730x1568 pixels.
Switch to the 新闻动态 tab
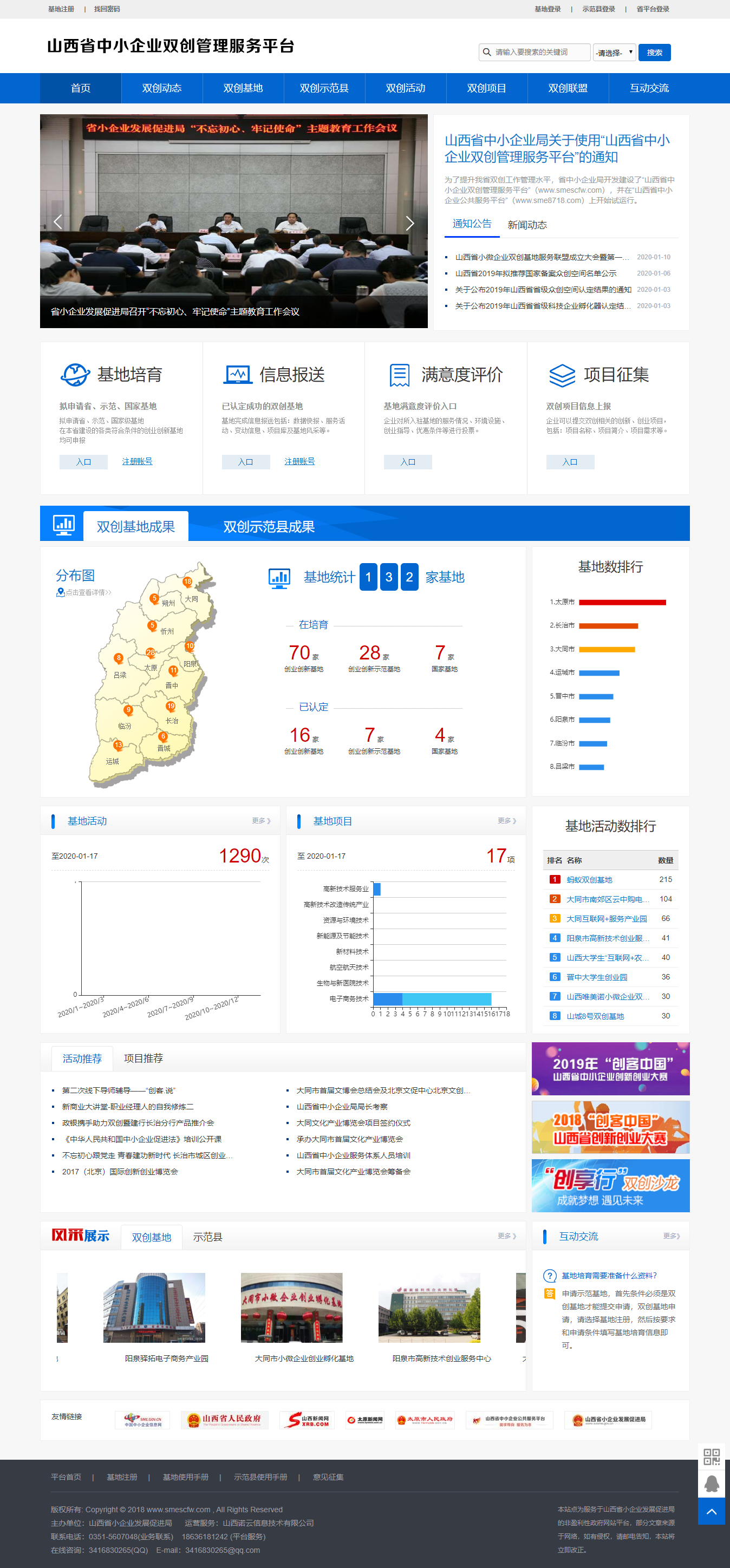527,225
